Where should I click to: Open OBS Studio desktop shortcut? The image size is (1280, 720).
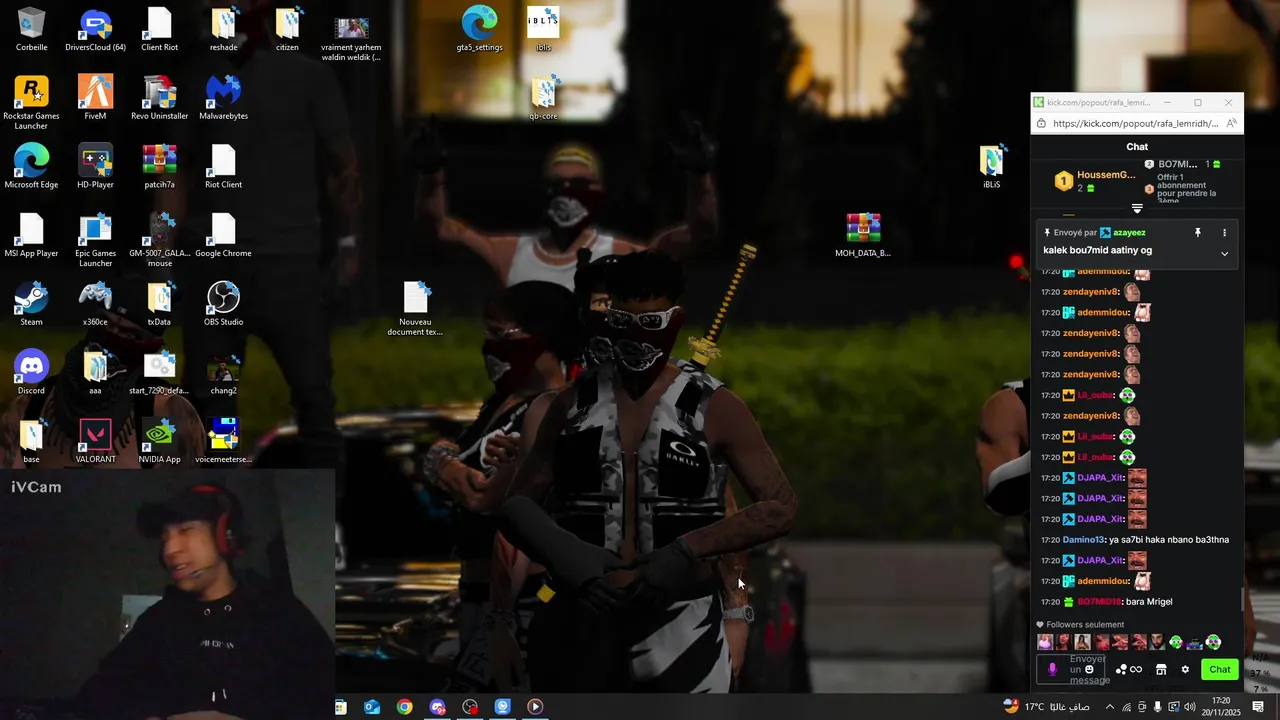coord(223,304)
